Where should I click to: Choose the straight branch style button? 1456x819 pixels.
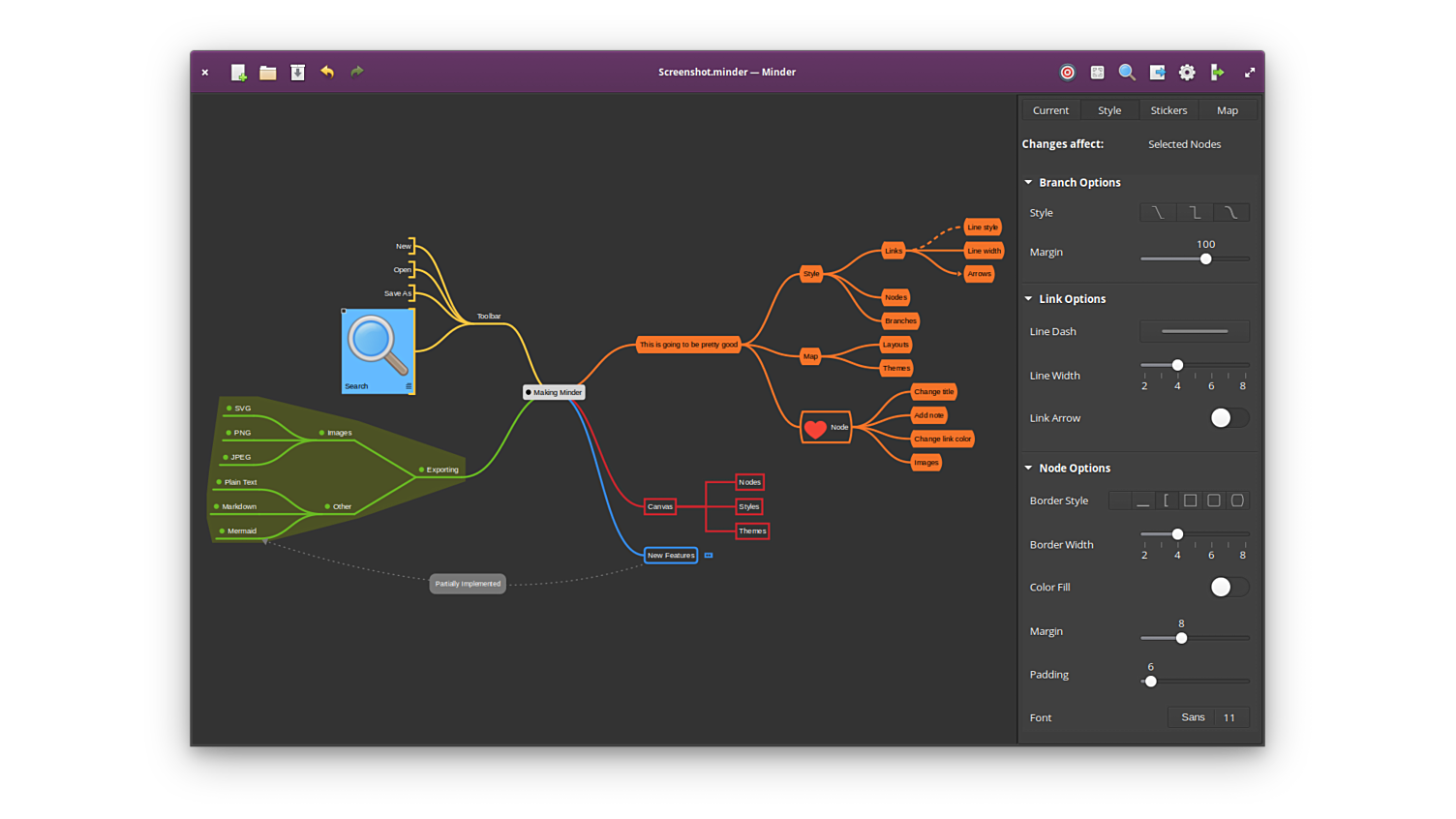click(x=1158, y=213)
